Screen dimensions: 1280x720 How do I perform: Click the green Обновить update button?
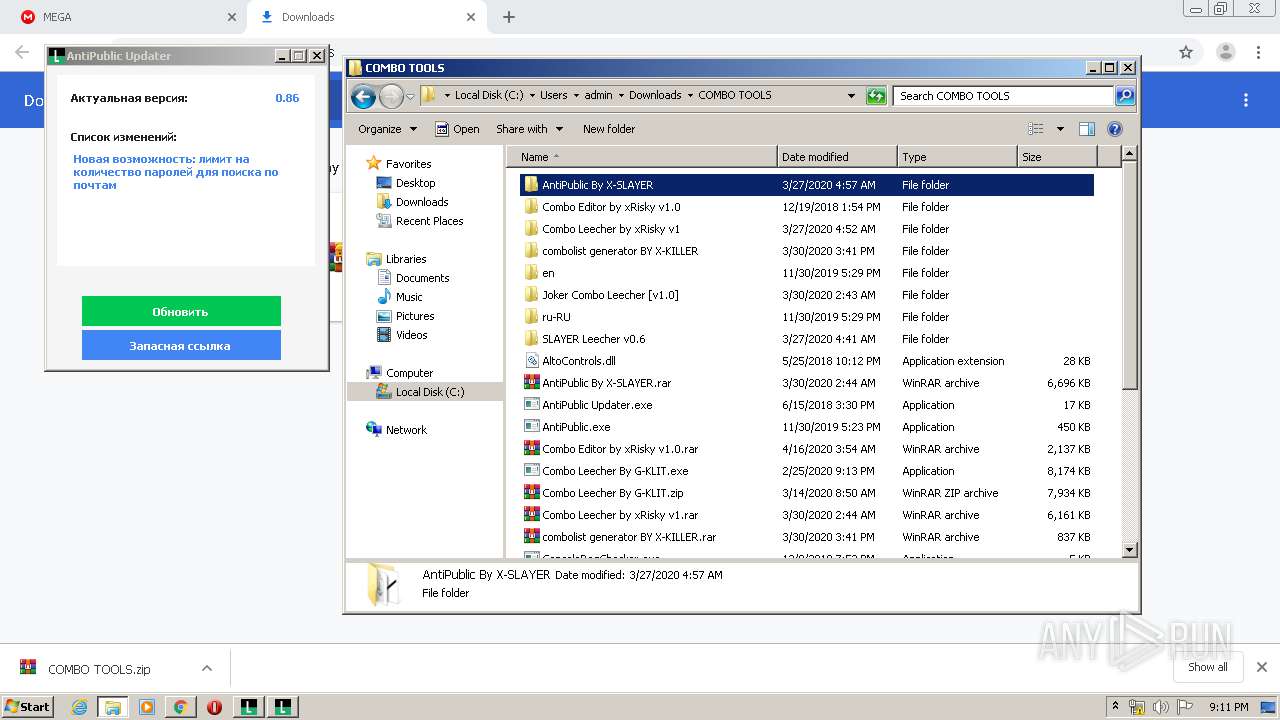[x=181, y=311]
